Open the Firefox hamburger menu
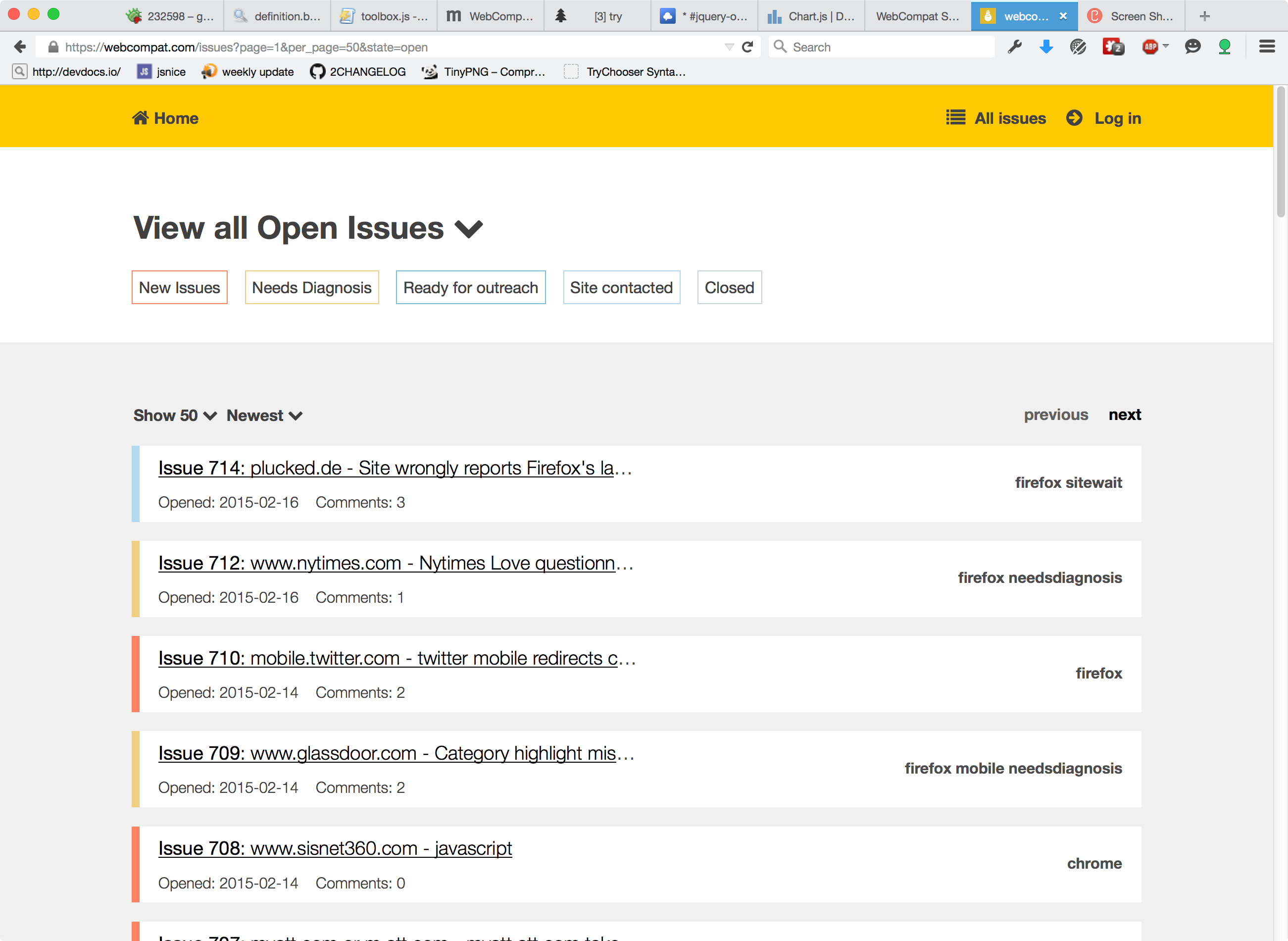1288x941 pixels. point(1266,47)
